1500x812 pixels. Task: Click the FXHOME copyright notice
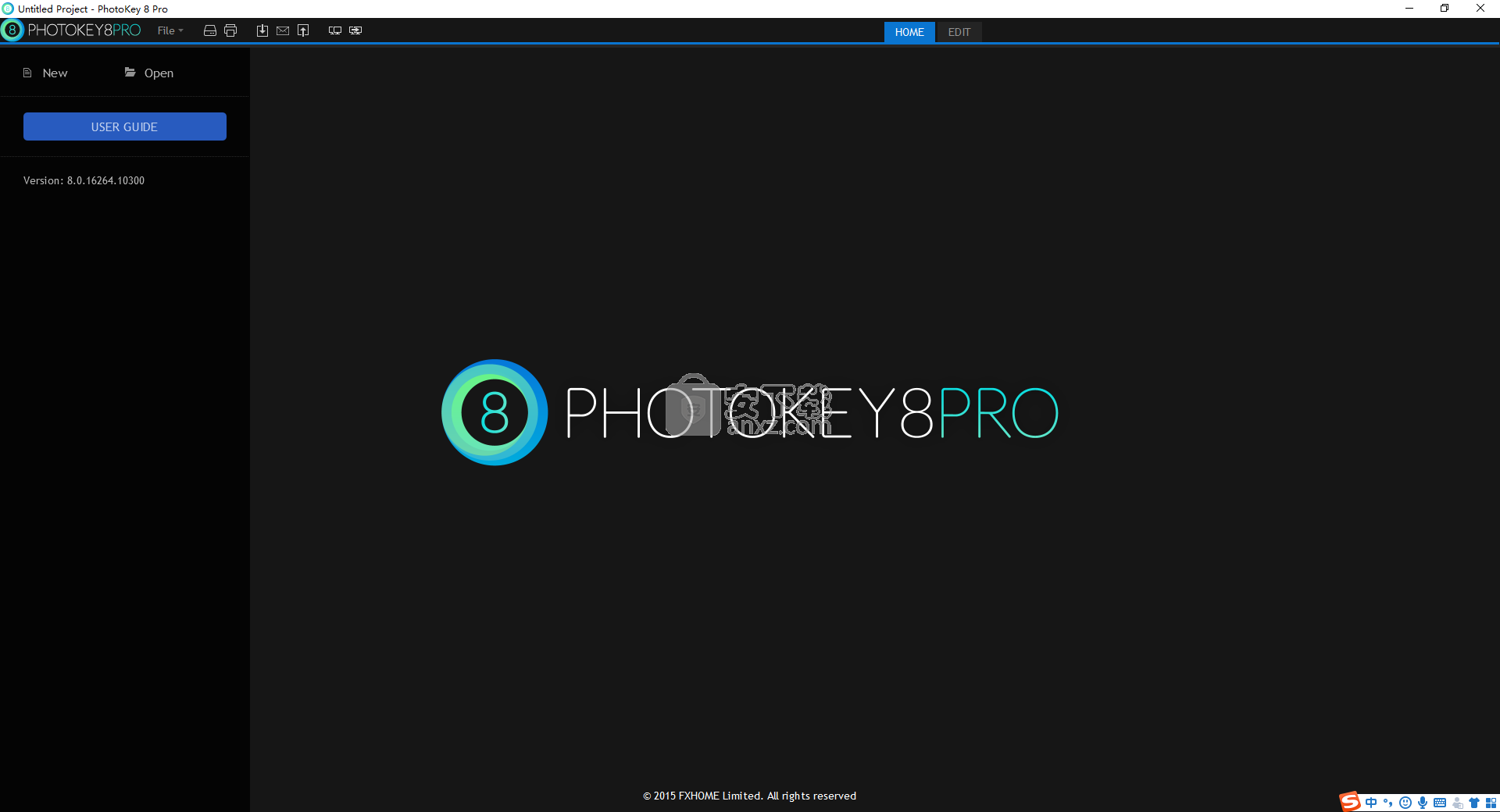click(749, 796)
